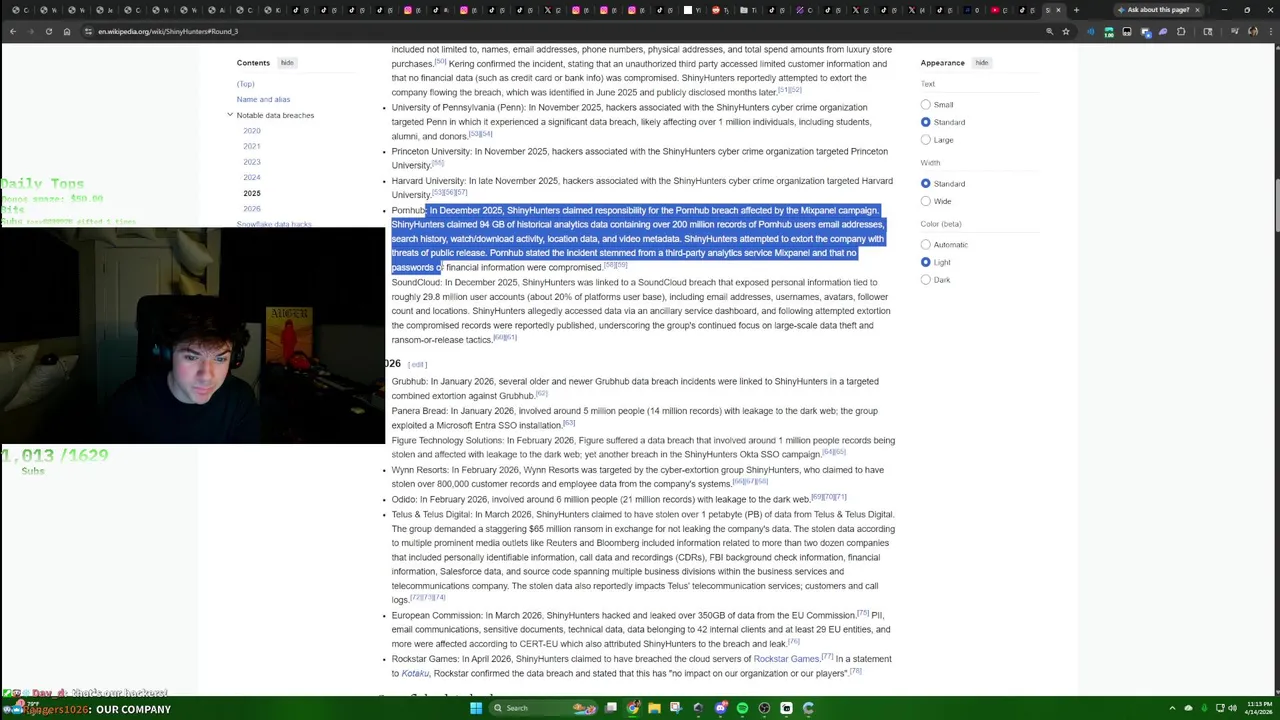Click the network icon in system tray
This screenshot has width=1280, height=720.
coord(1220,708)
